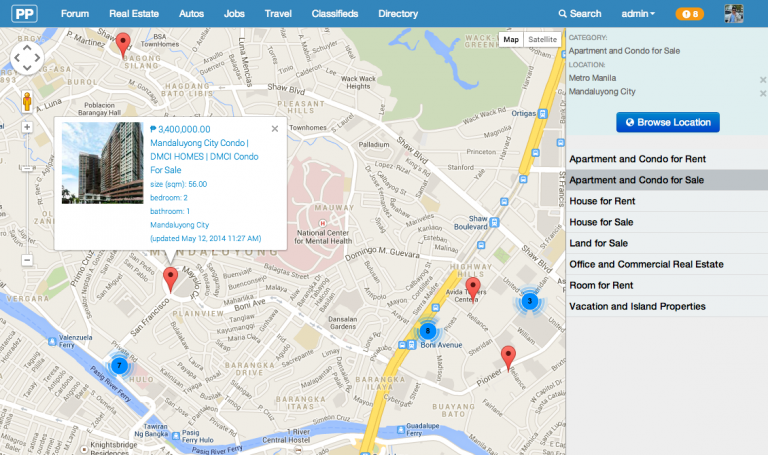Click the PP site logo
The height and width of the screenshot is (455, 768).
24,13
